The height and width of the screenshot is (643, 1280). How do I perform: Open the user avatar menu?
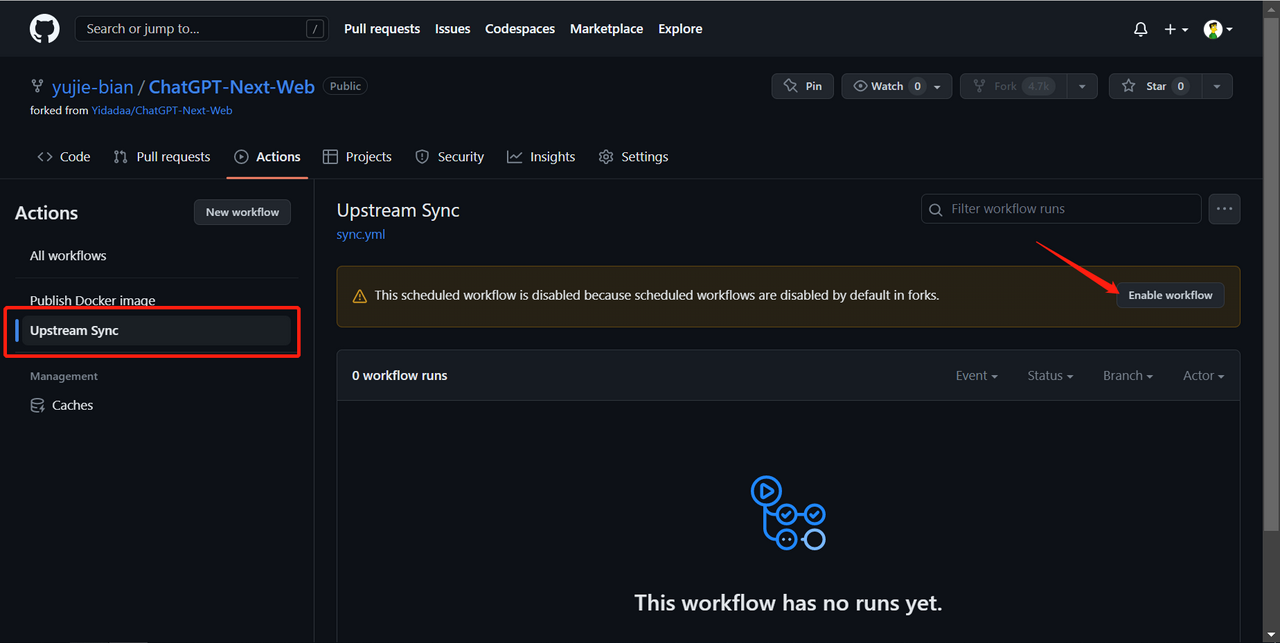point(1217,30)
